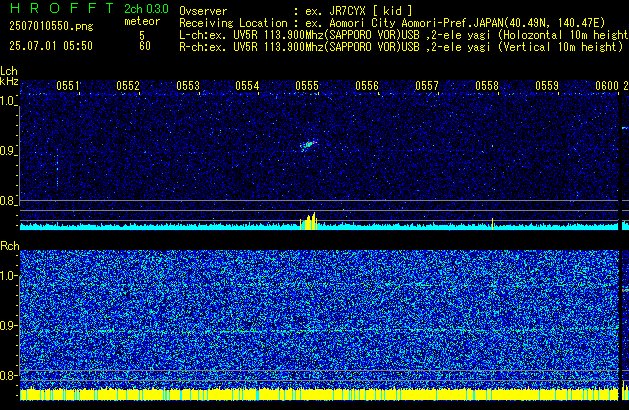Click the 0553 time marker
This screenshot has height=410, width=629.
[x=188, y=86]
